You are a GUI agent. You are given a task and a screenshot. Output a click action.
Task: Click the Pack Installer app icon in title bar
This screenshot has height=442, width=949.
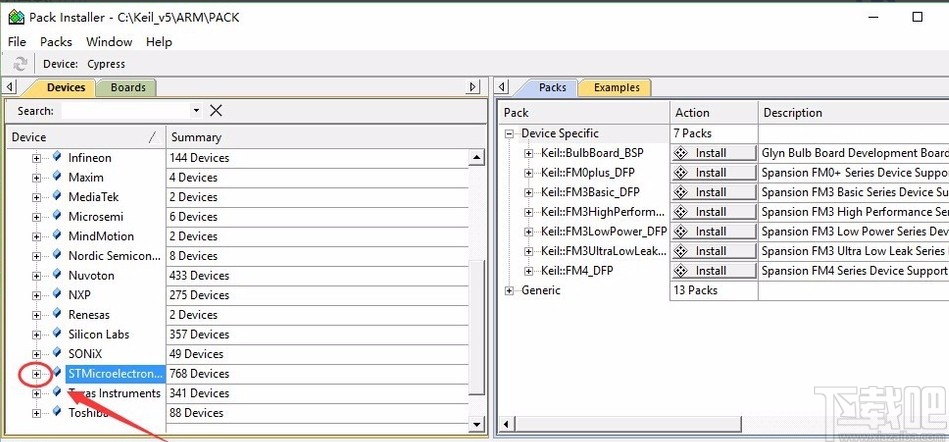(x=16, y=17)
